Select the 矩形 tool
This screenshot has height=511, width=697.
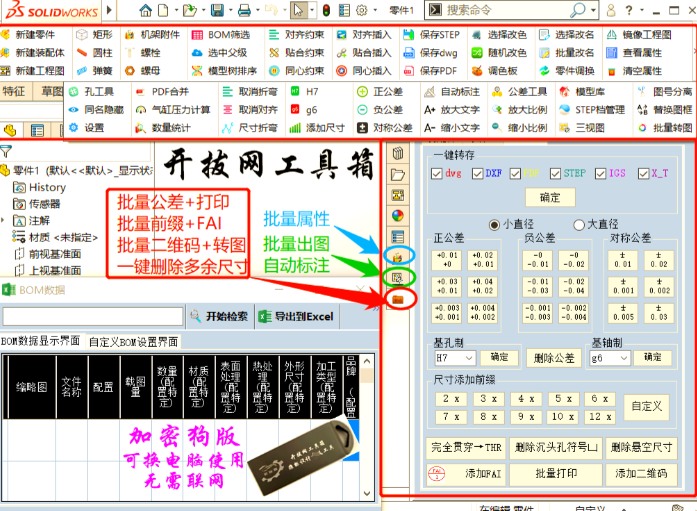point(94,35)
